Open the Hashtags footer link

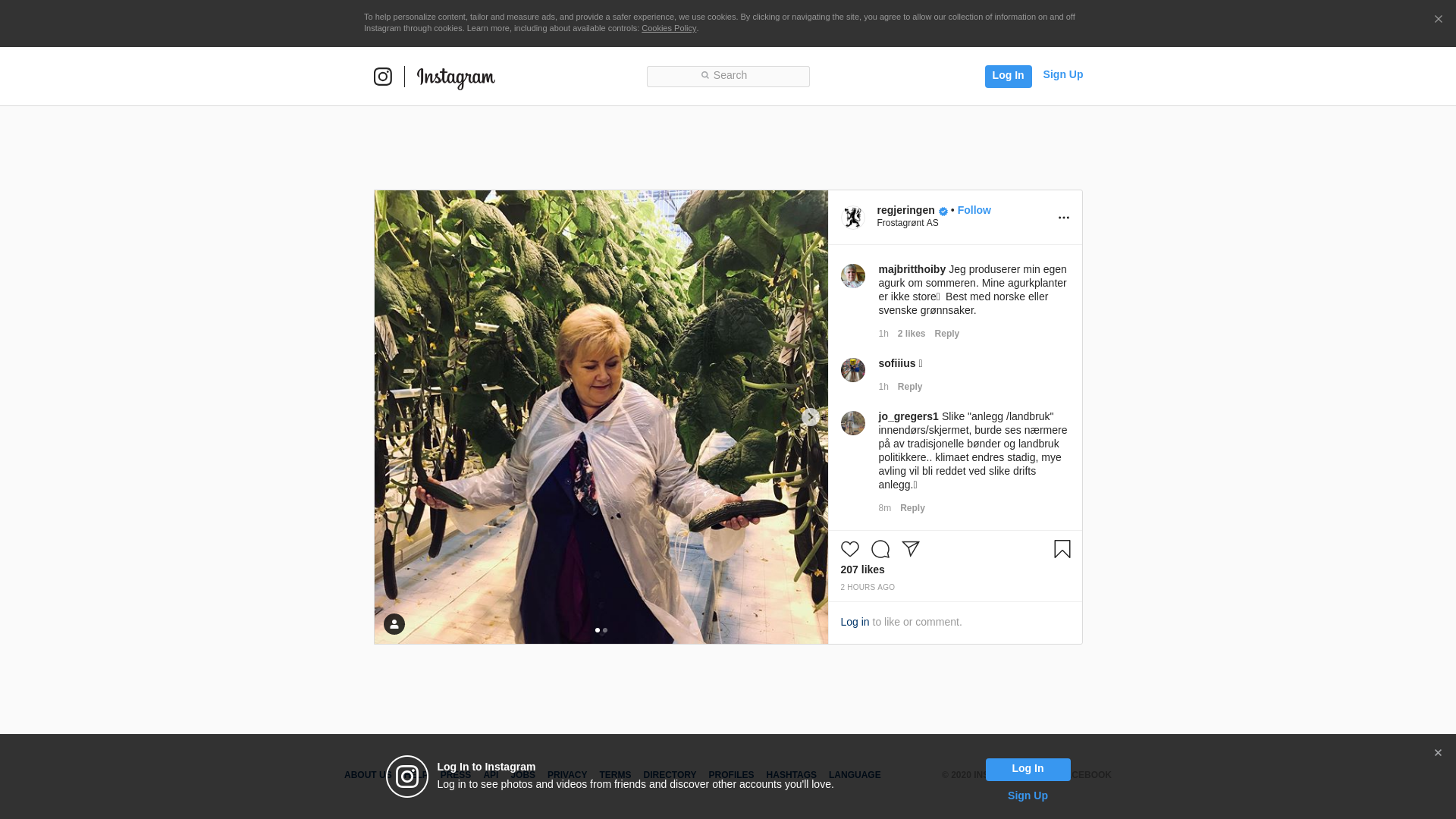pos(791,775)
